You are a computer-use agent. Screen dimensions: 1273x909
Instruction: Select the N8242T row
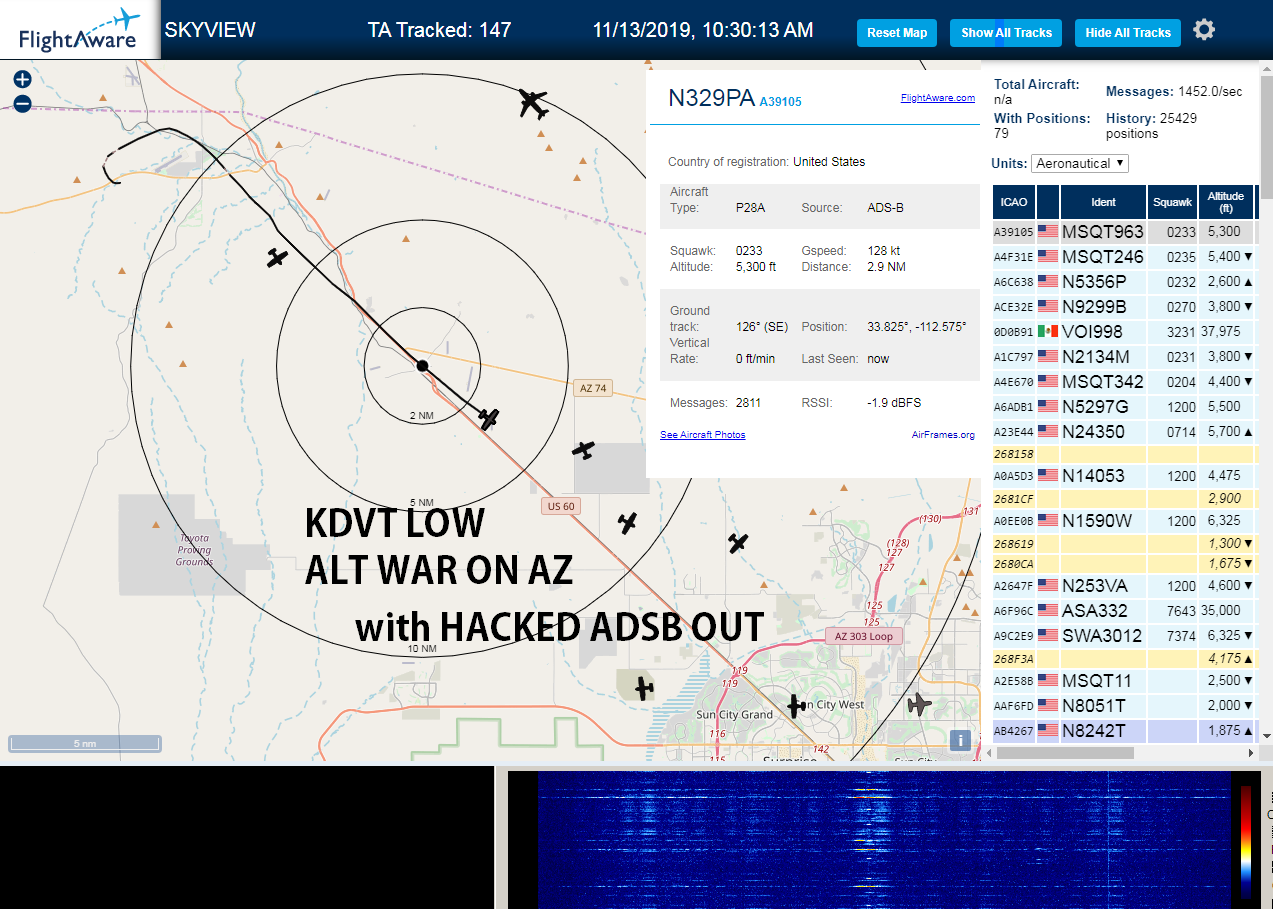1124,730
